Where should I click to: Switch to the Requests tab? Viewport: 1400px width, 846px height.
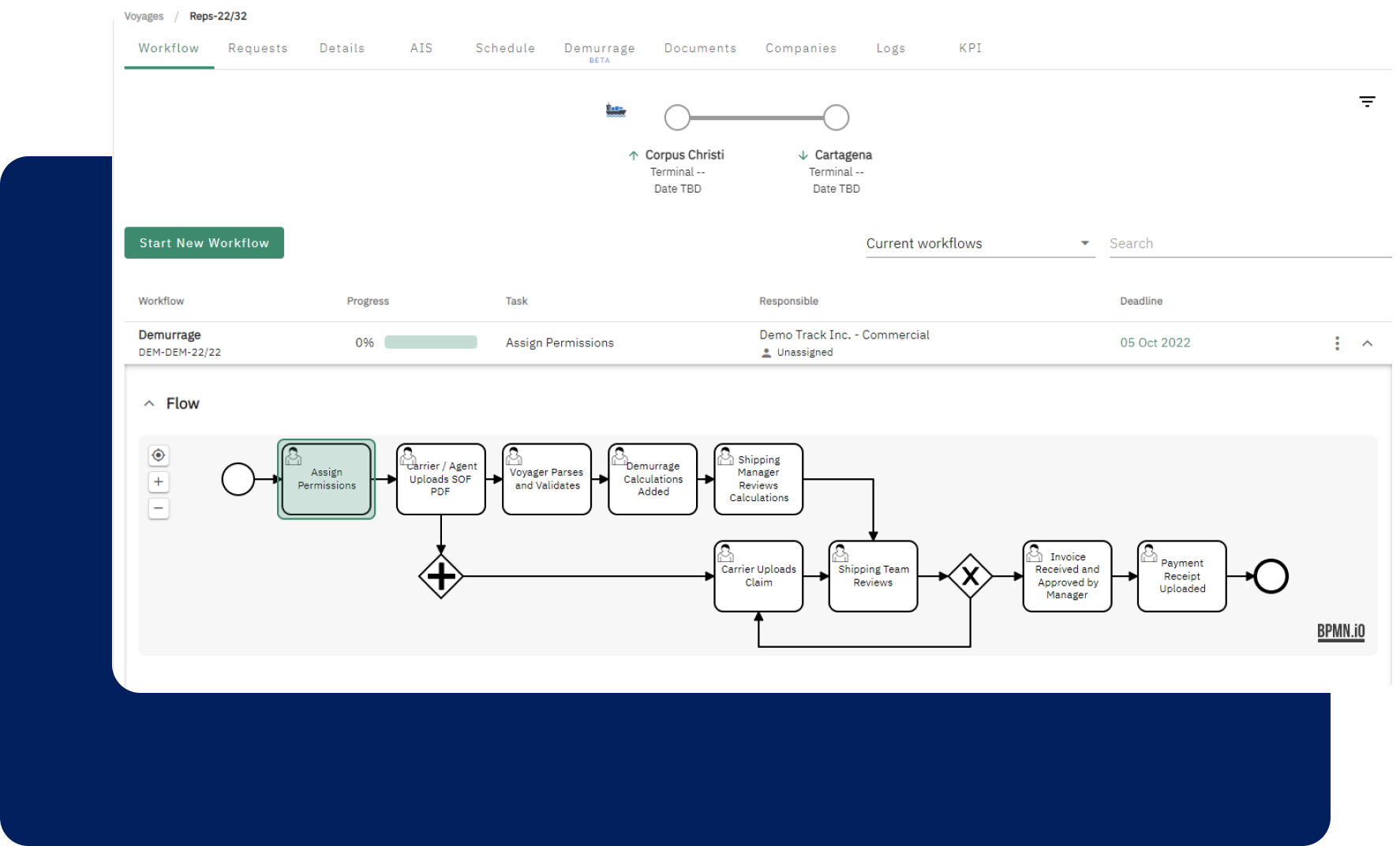[x=258, y=48]
